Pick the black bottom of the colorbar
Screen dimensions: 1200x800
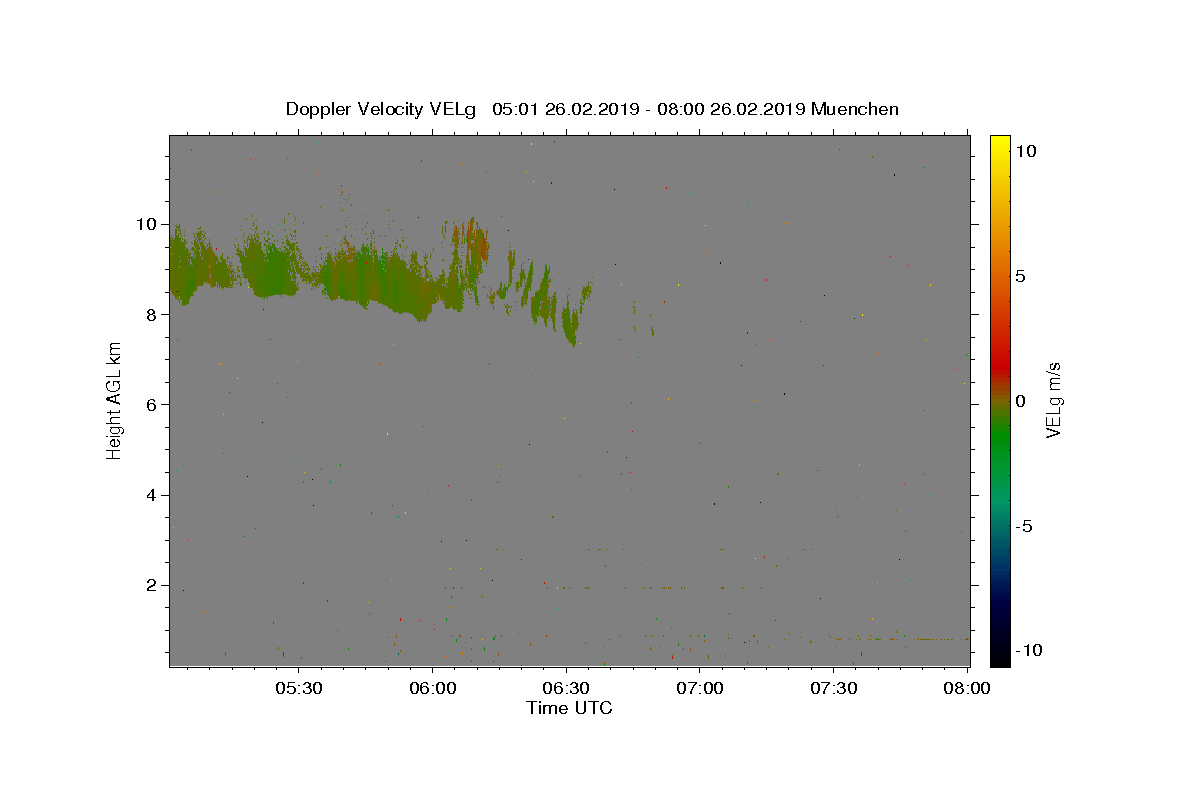(999, 655)
